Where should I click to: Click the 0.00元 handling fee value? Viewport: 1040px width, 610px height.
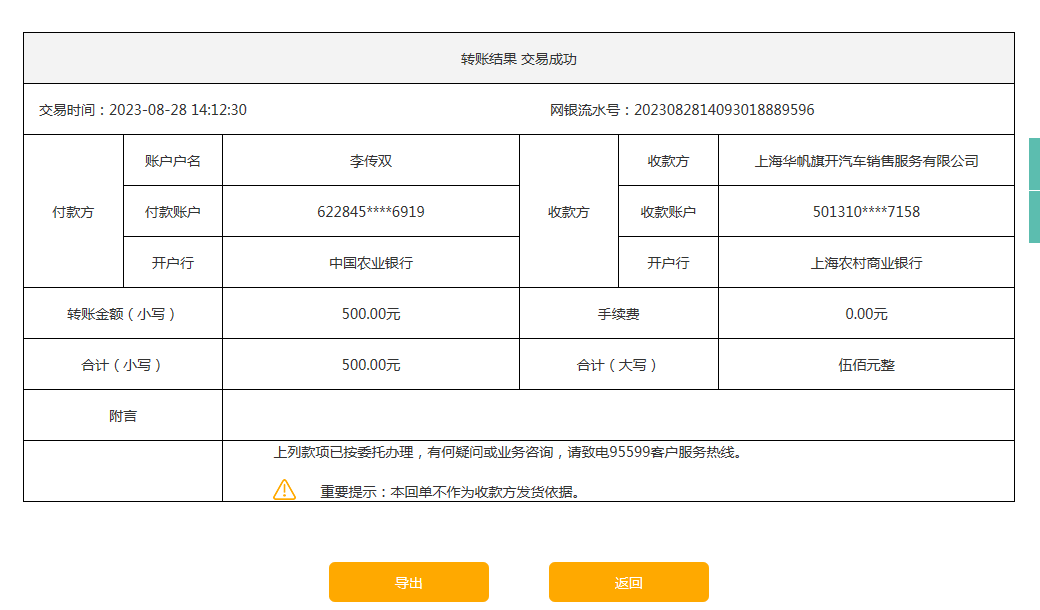click(866, 314)
